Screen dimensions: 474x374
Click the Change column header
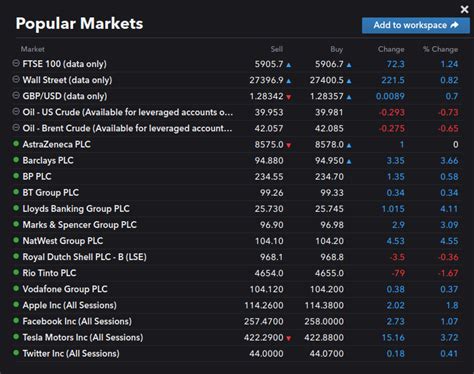click(391, 49)
